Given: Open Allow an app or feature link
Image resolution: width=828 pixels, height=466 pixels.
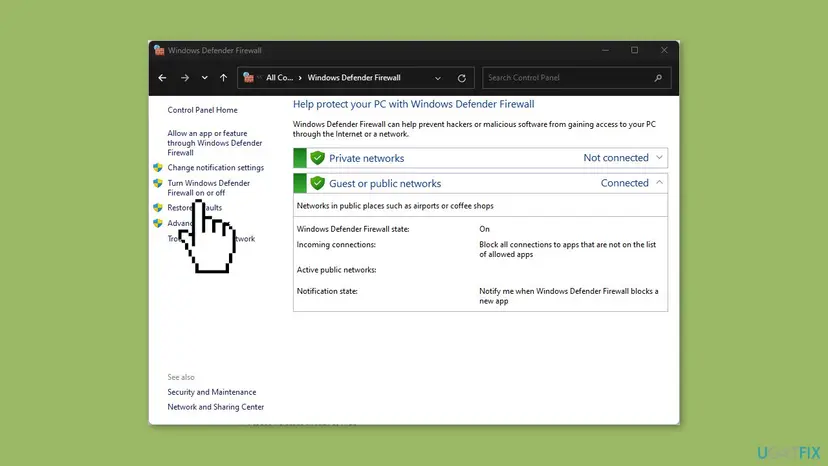Looking at the screenshot, I should 214,143.
